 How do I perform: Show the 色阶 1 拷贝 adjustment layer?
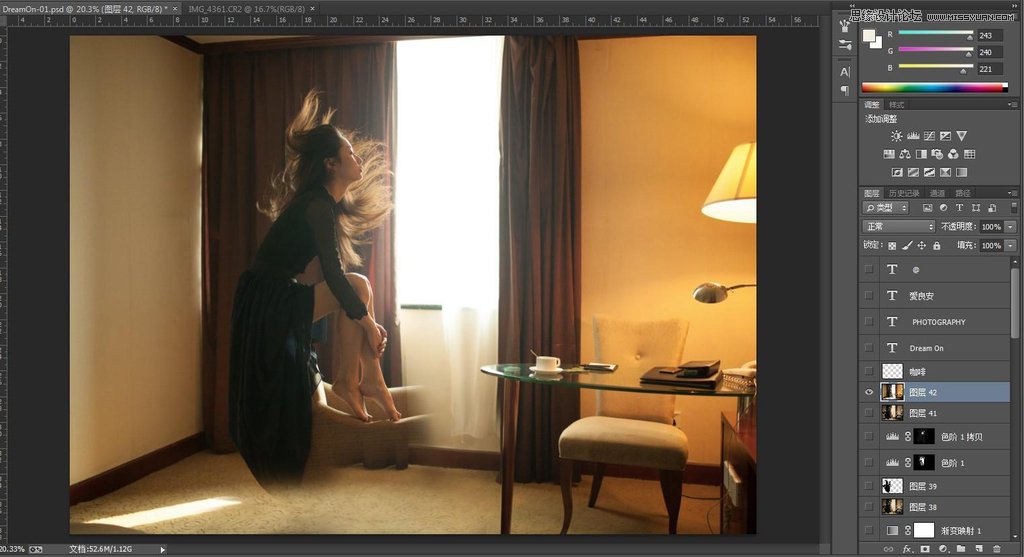coord(869,436)
